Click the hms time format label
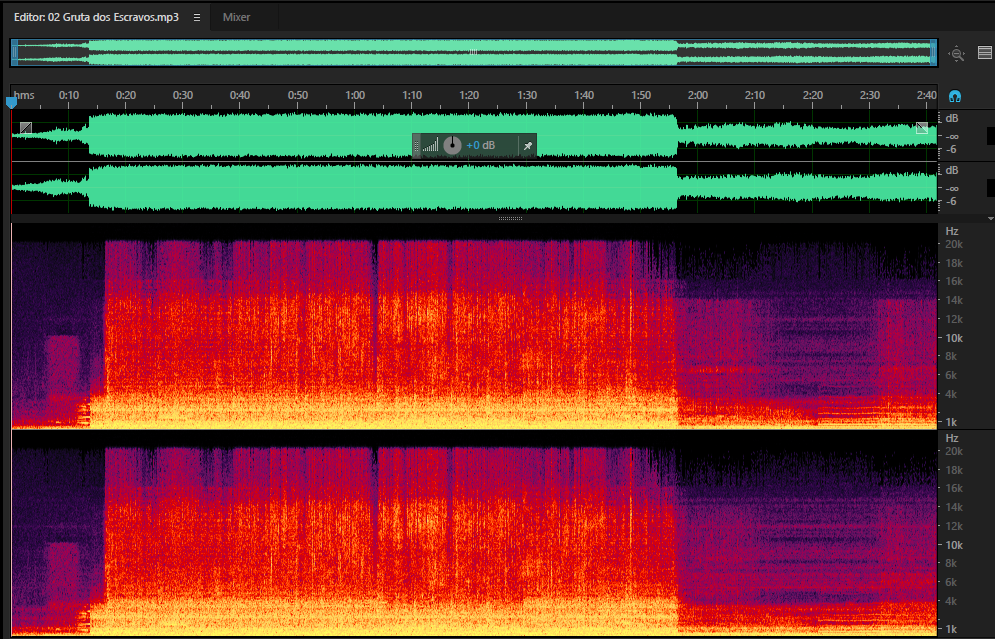Screen dimensions: 995x639 (24, 95)
